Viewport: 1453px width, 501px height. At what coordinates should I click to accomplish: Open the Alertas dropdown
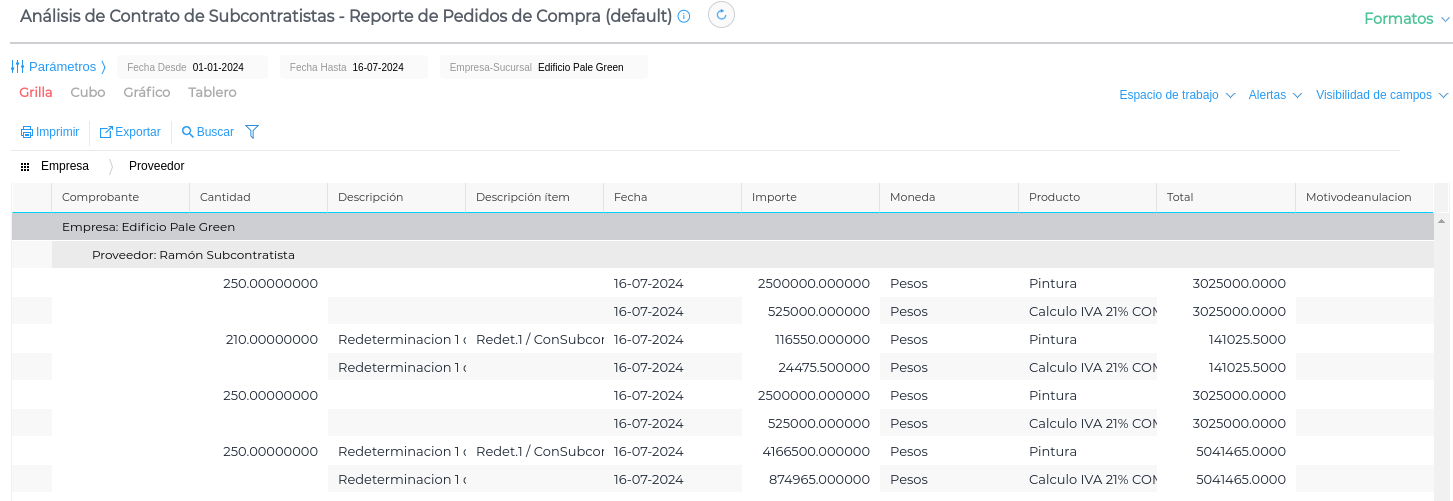[x=1275, y=95]
